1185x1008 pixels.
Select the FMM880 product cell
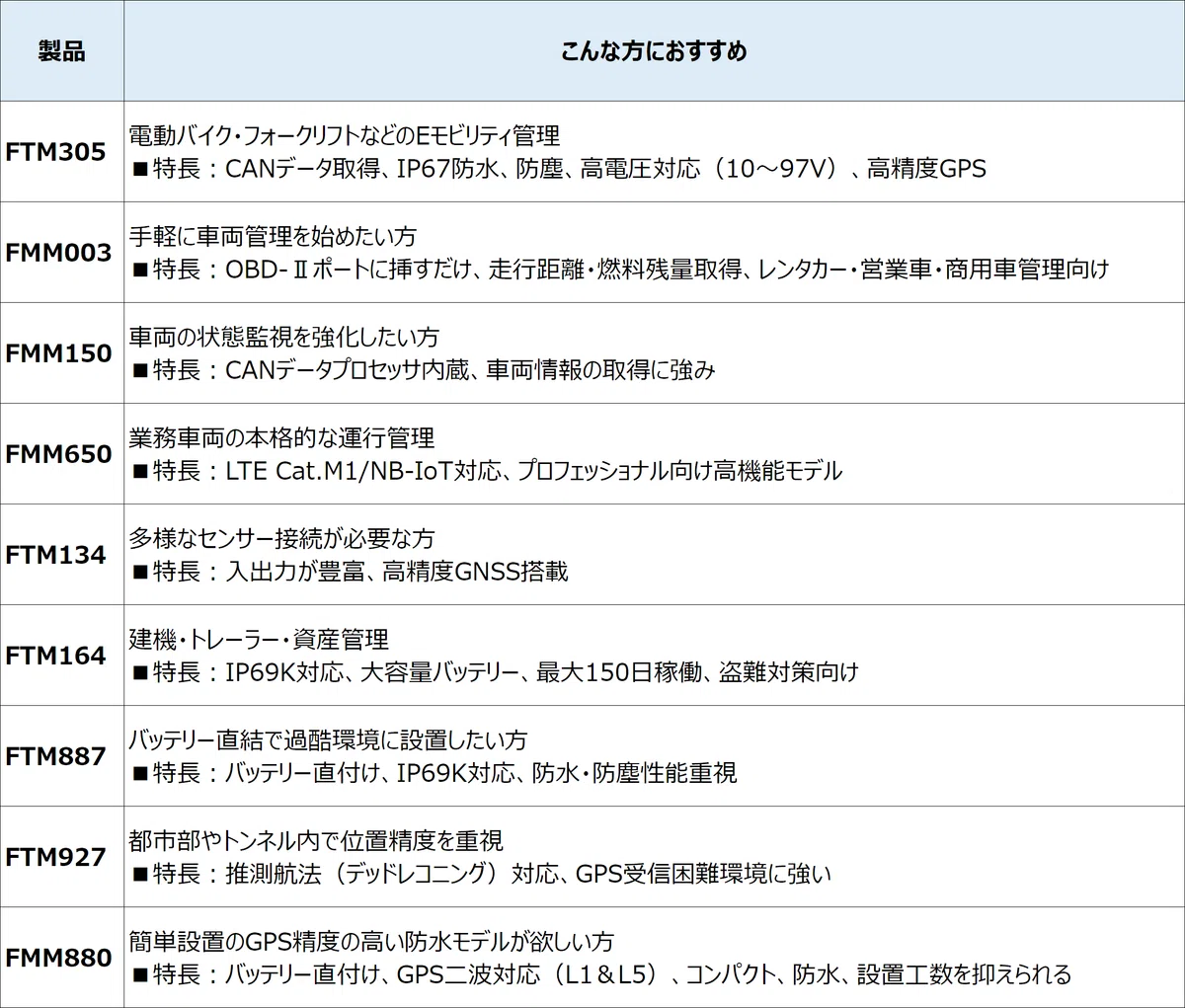point(62,958)
